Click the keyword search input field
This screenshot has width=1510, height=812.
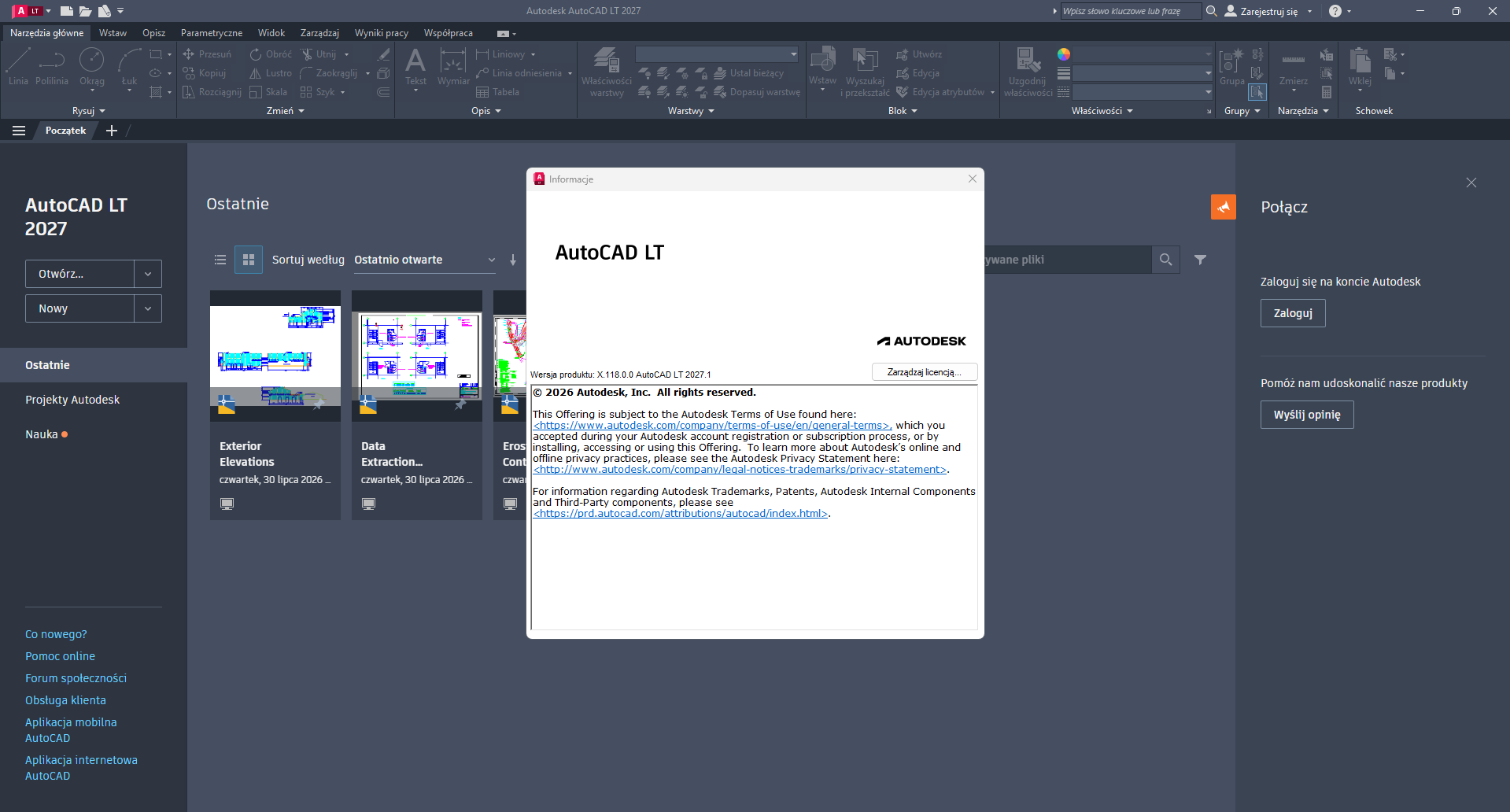coord(1130,11)
